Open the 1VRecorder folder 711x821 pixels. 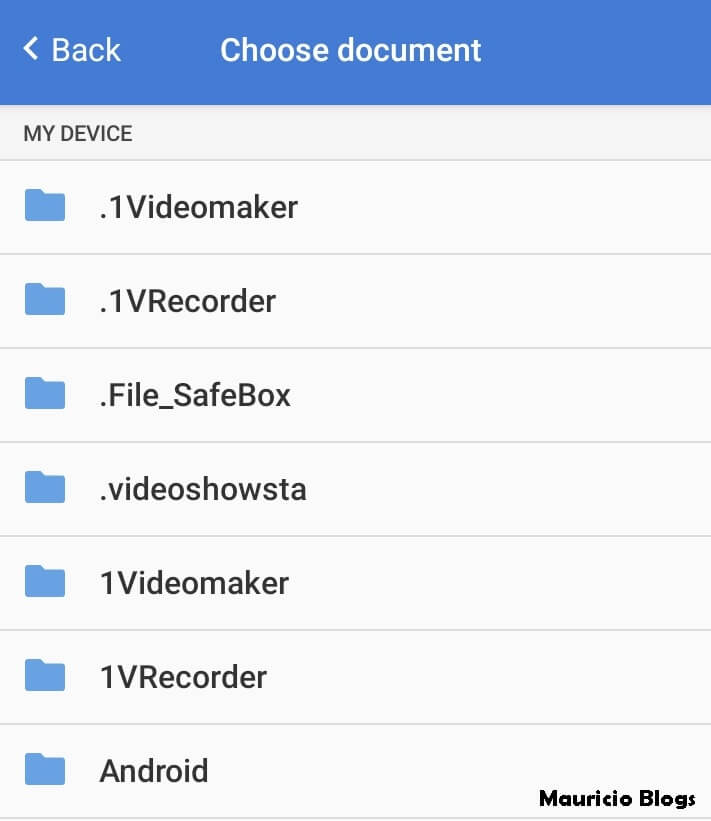coord(182,676)
